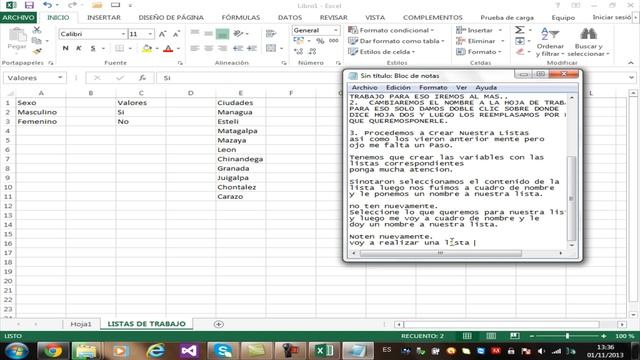The height and width of the screenshot is (360, 640).
Task: Select the cell containing Managua
Action: 240,112
